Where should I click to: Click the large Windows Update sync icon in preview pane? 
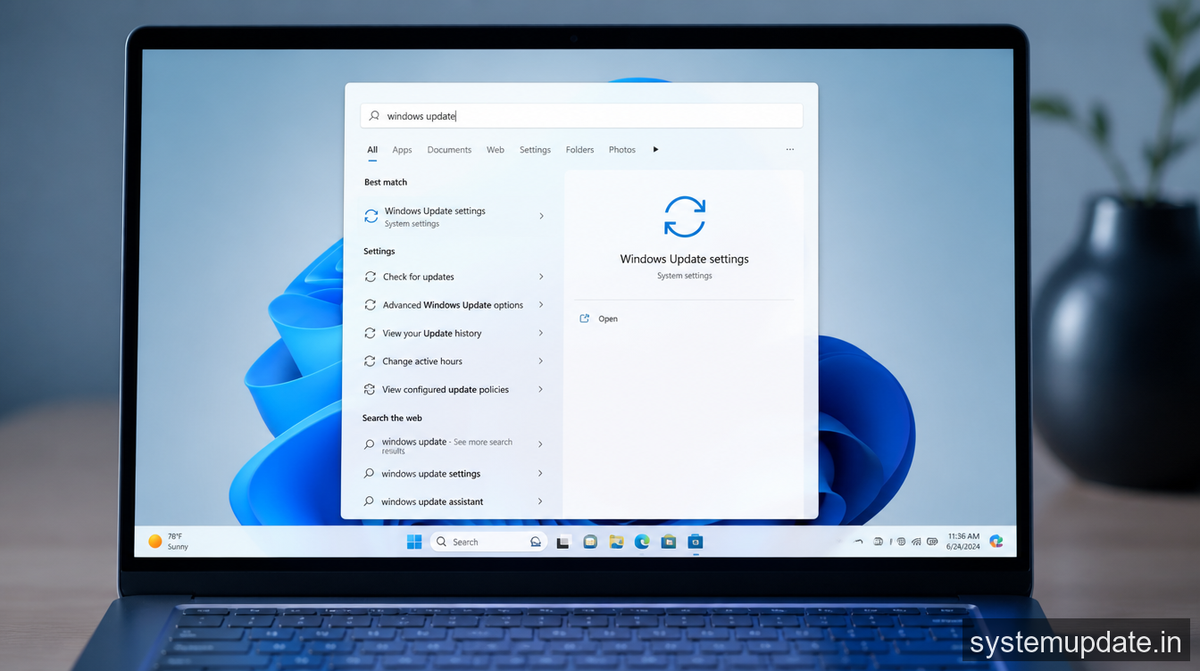685,217
